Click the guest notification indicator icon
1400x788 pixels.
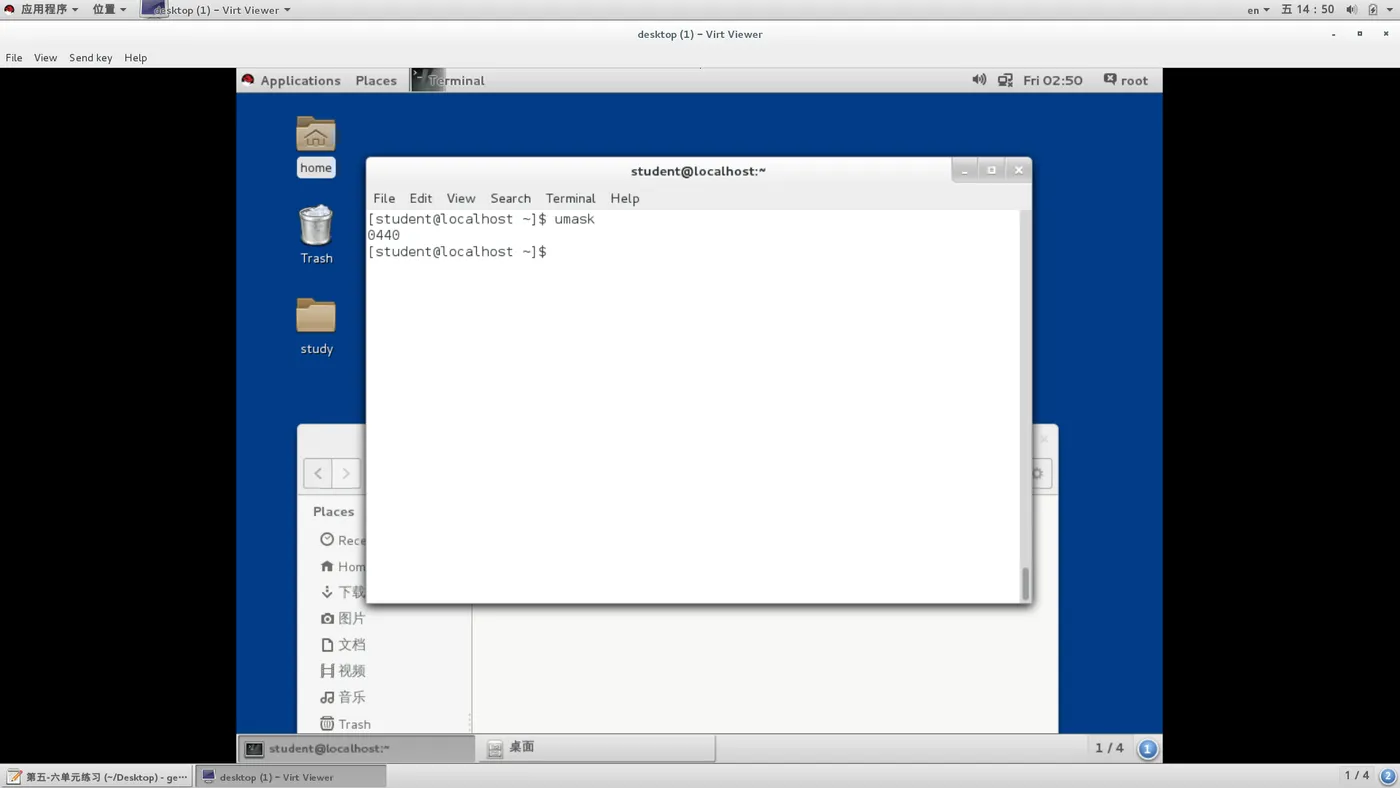coord(1147,748)
